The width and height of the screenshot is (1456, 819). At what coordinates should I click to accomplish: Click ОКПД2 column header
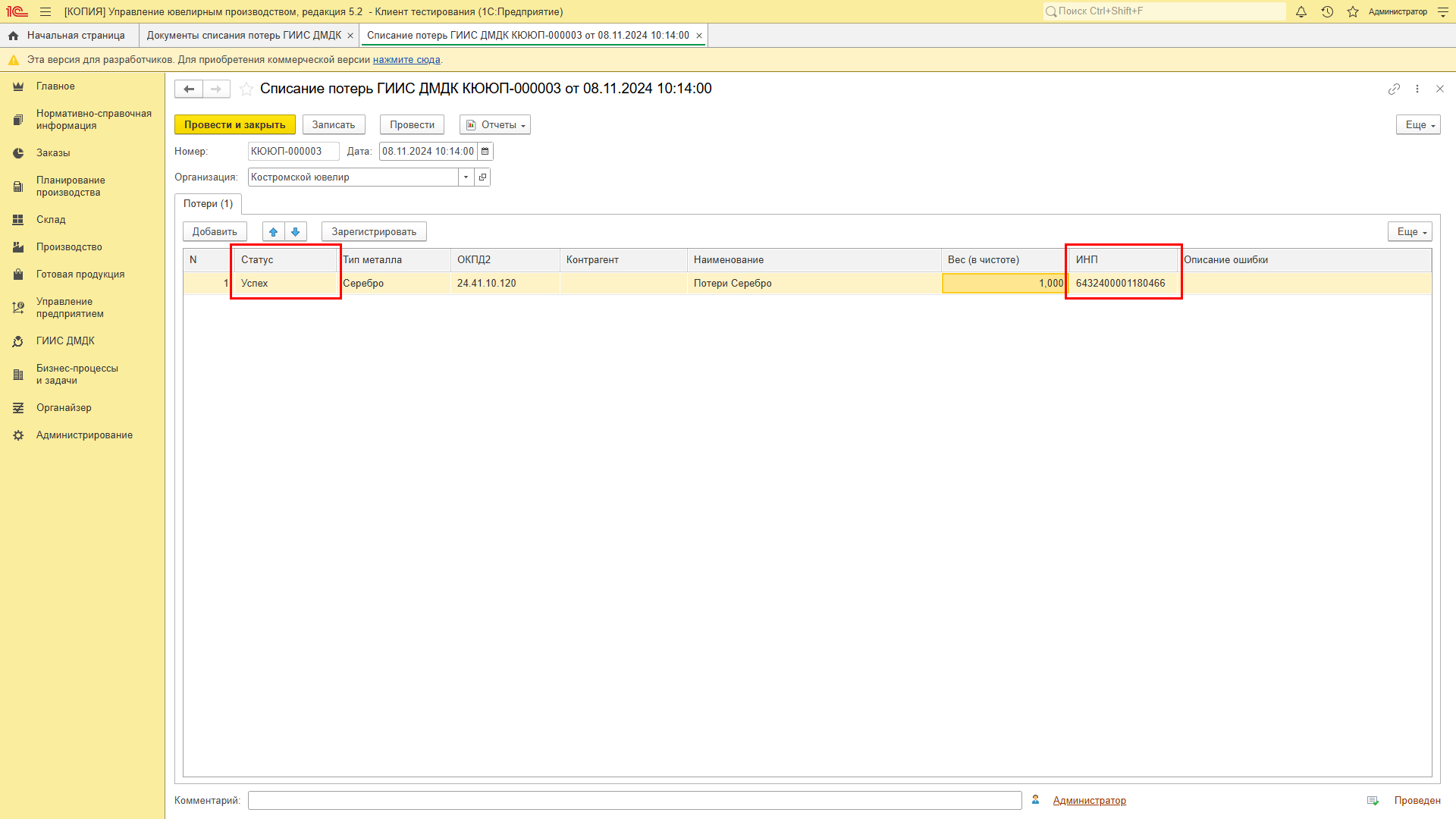pyautogui.click(x=505, y=260)
